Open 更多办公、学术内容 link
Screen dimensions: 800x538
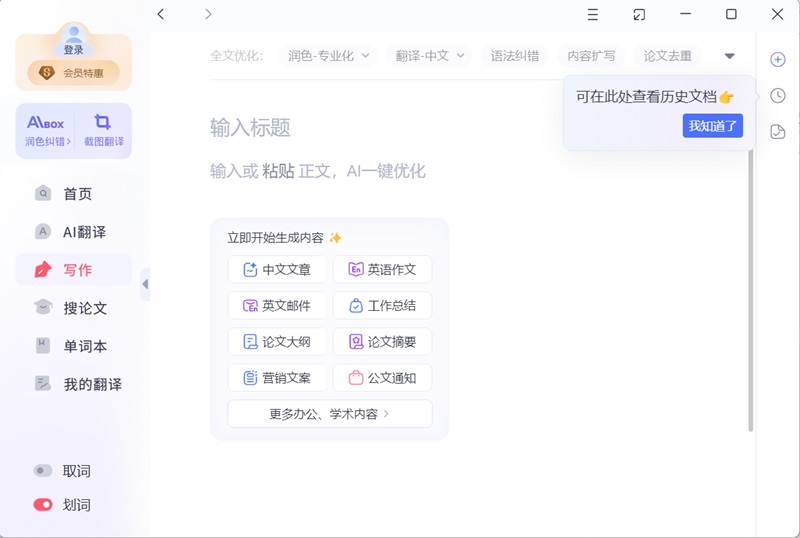coord(330,413)
